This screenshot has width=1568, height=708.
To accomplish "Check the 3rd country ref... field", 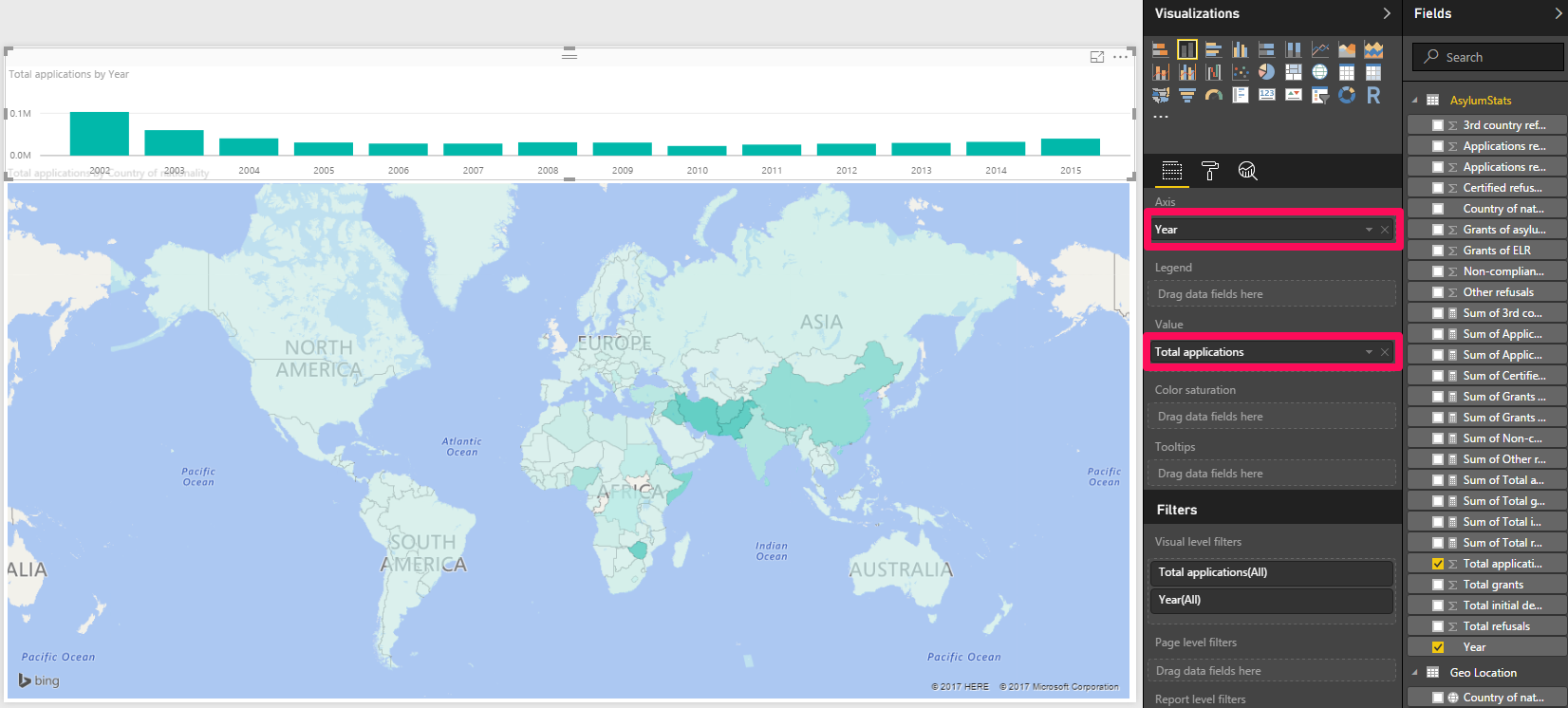I will (1438, 125).
